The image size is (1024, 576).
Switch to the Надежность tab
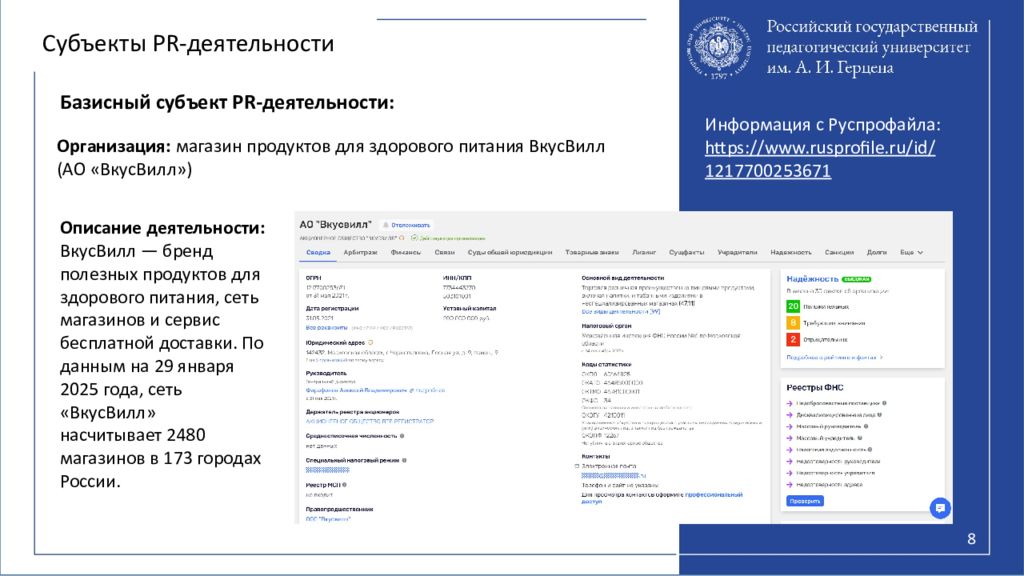(790, 252)
